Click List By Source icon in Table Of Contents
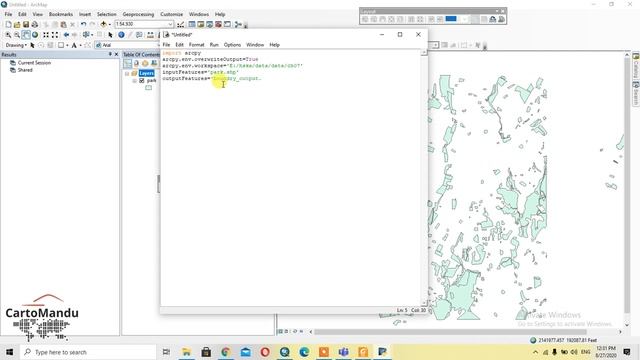The width and height of the screenshot is (640, 360). tap(136, 63)
